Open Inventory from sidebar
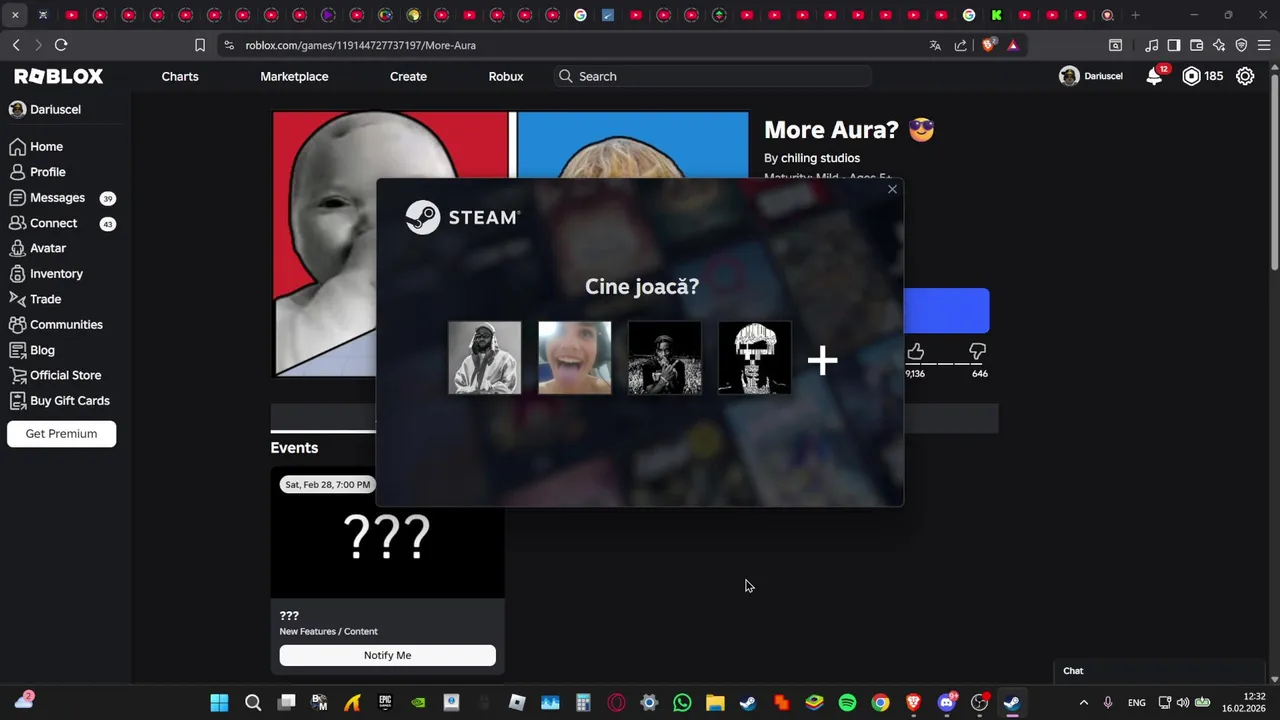 point(56,274)
